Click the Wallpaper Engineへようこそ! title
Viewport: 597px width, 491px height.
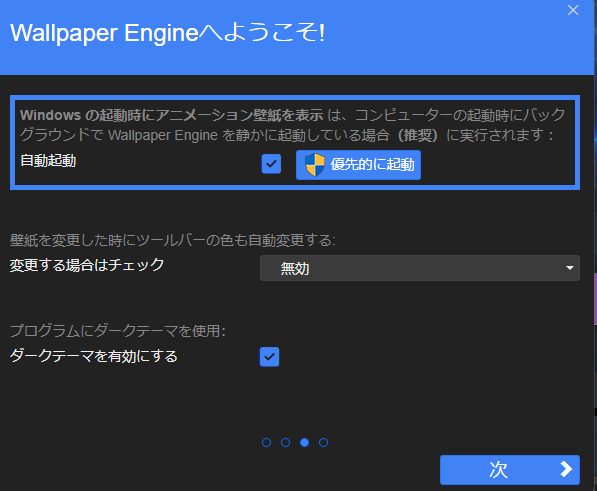click(x=168, y=33)
